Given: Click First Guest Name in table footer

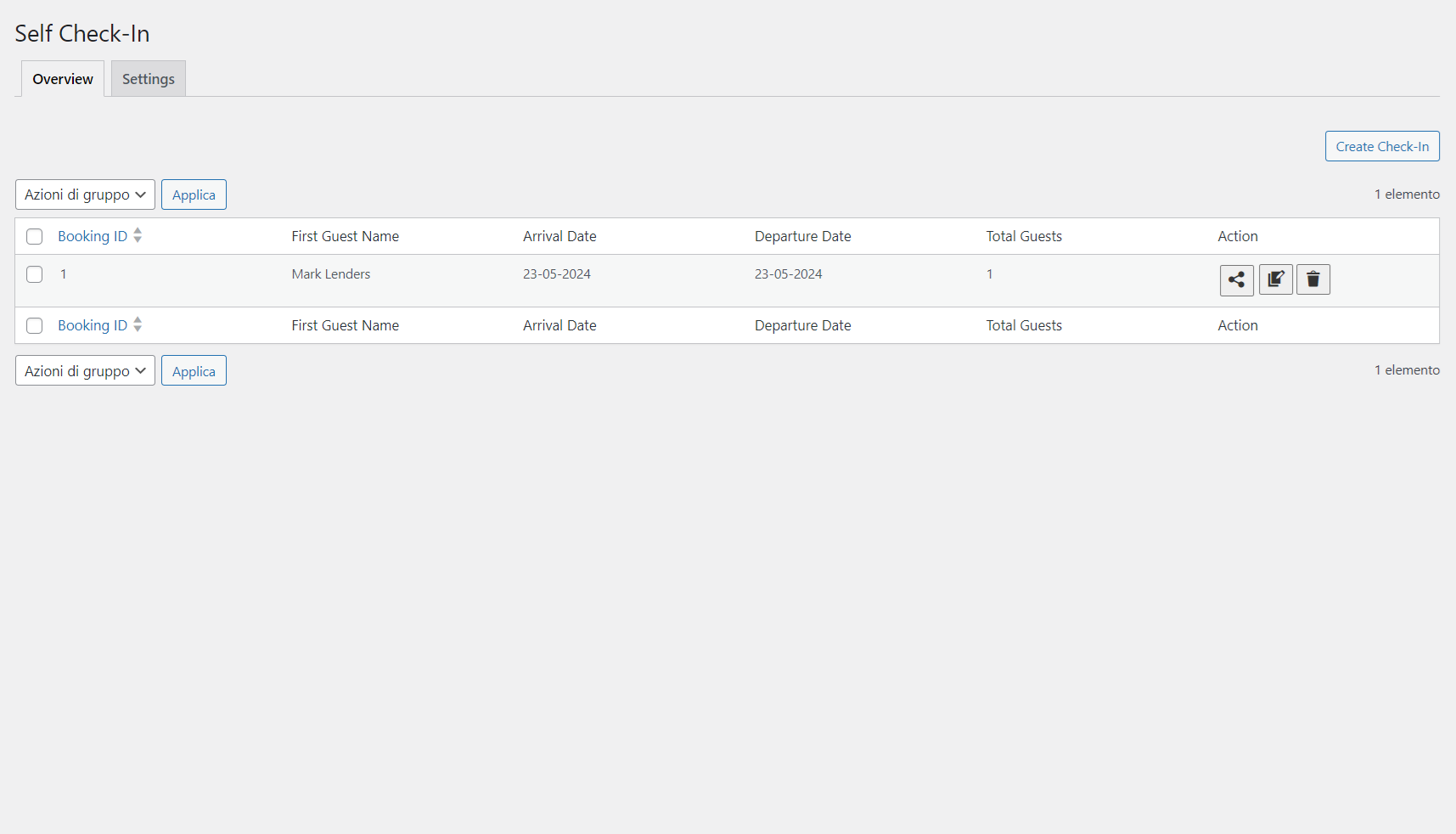Looking at the screenshot, I should click(346, 325).
